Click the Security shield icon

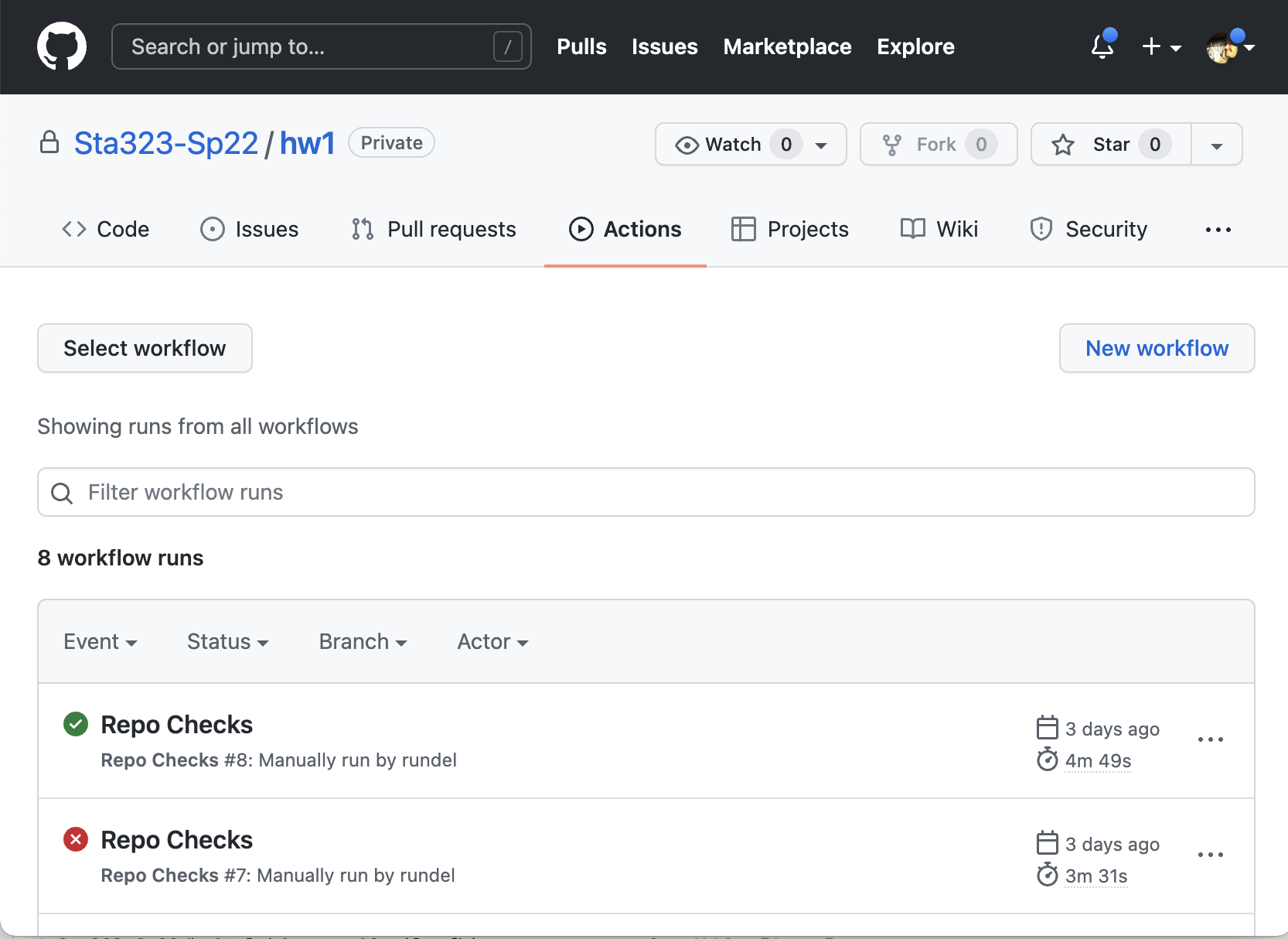pos(1041,229)
